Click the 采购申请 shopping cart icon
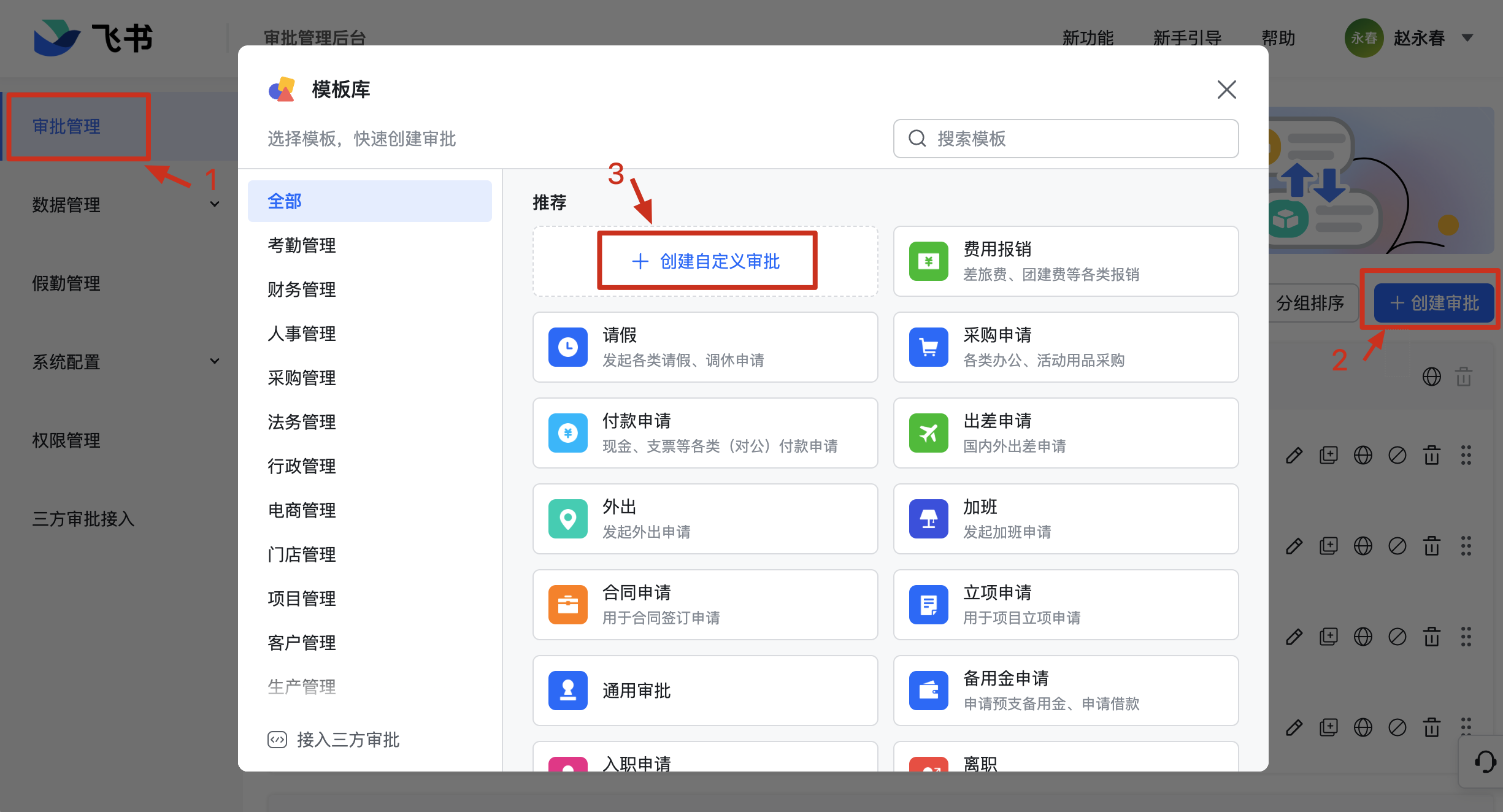Screen dimensions: 1503x812 928,347
